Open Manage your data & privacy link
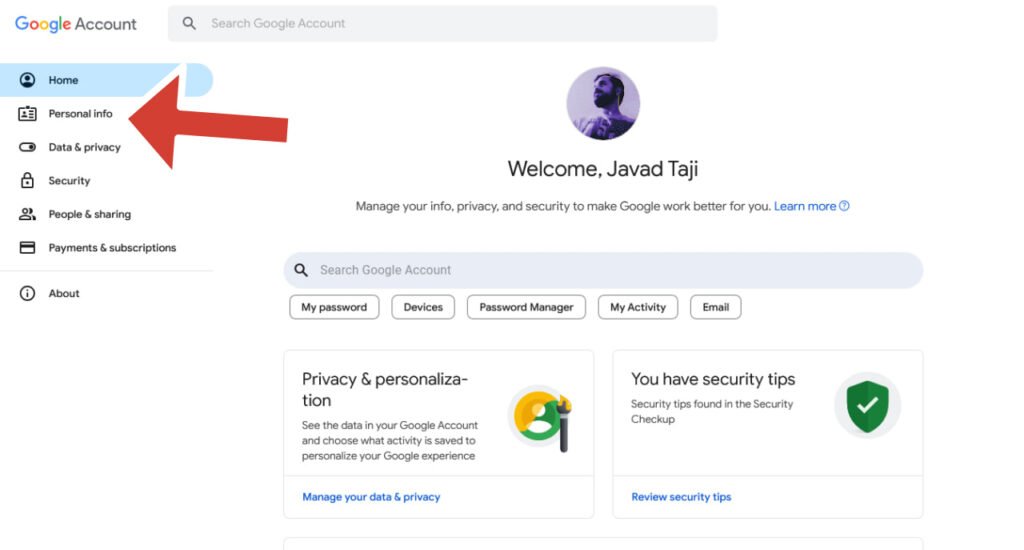This screenshot has width=1024, height=550. pyautogui.click(x=371, y=497)
